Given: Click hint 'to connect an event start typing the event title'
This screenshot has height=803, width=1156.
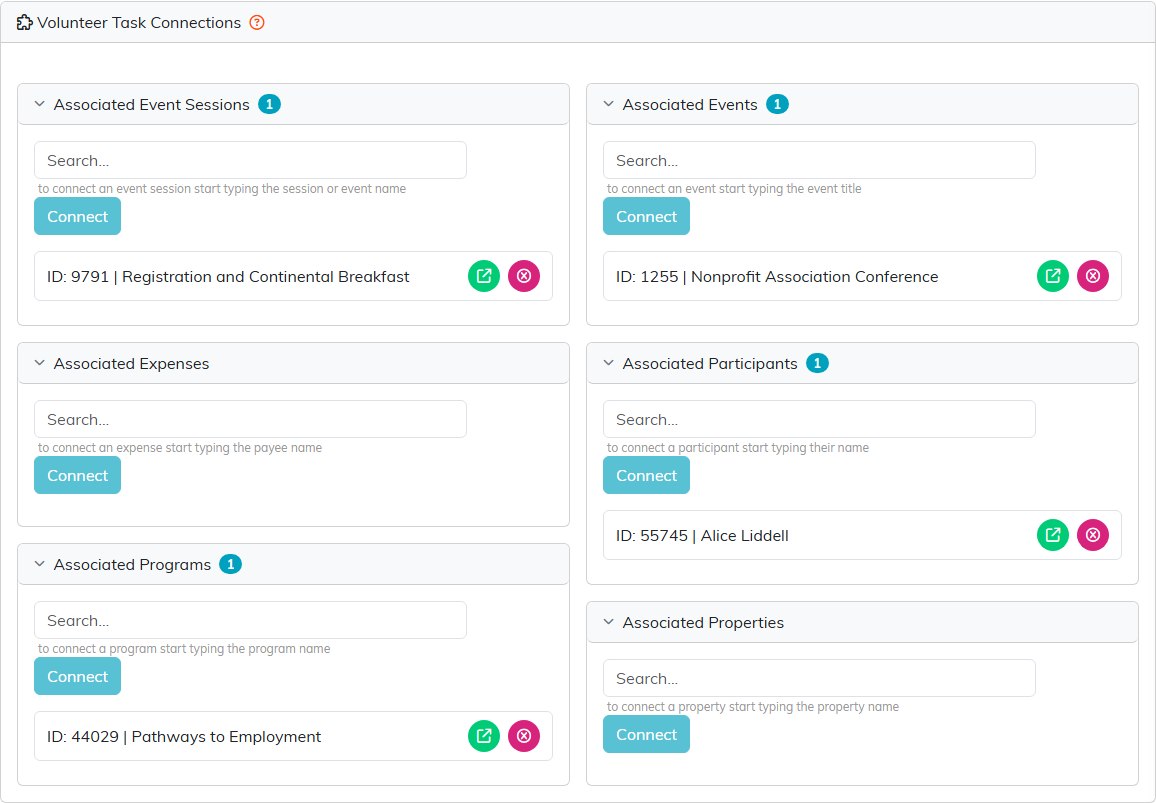Looking at the screenshot, I should coord(734,189).
